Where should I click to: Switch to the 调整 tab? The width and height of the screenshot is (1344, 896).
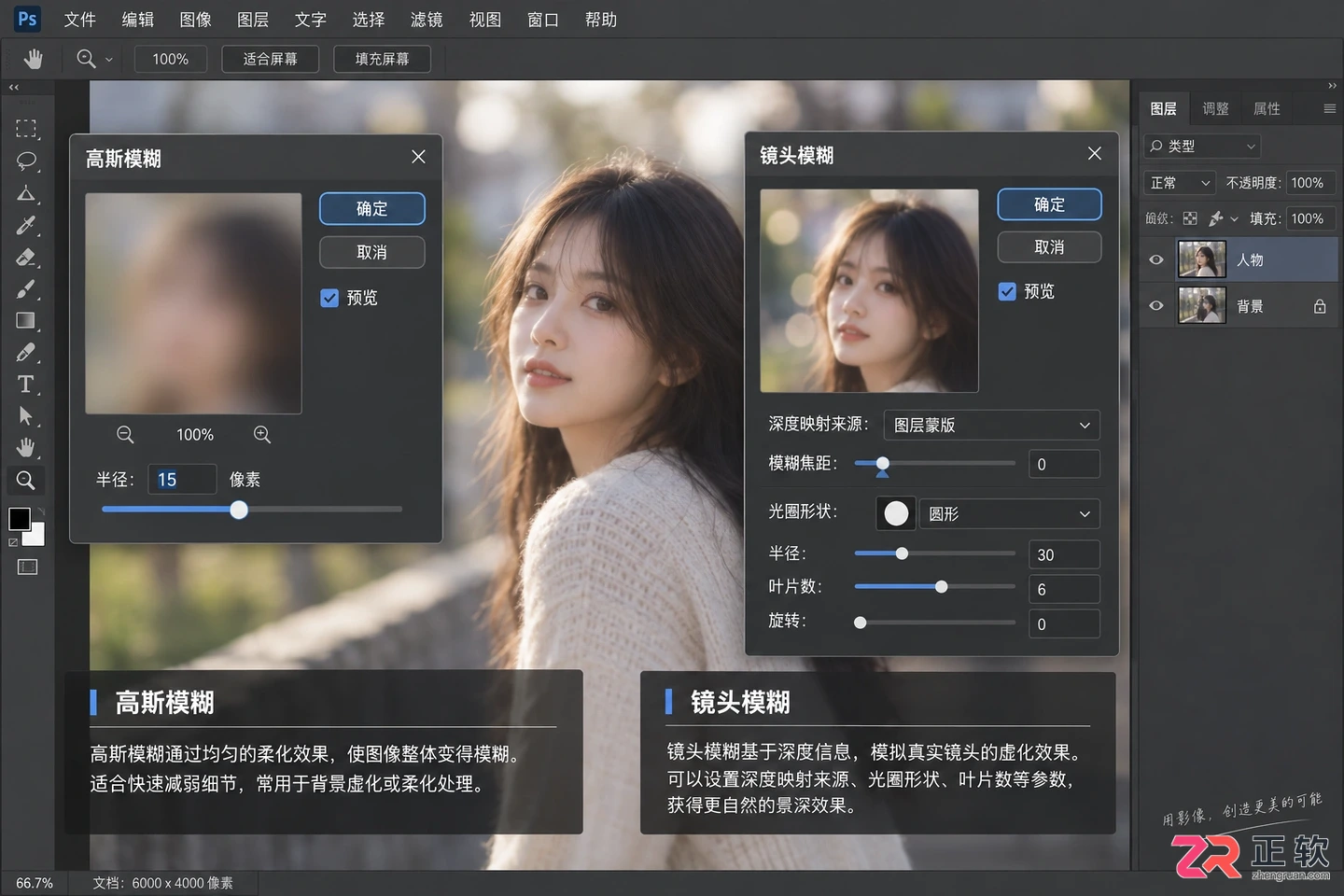pos(1215,108)
